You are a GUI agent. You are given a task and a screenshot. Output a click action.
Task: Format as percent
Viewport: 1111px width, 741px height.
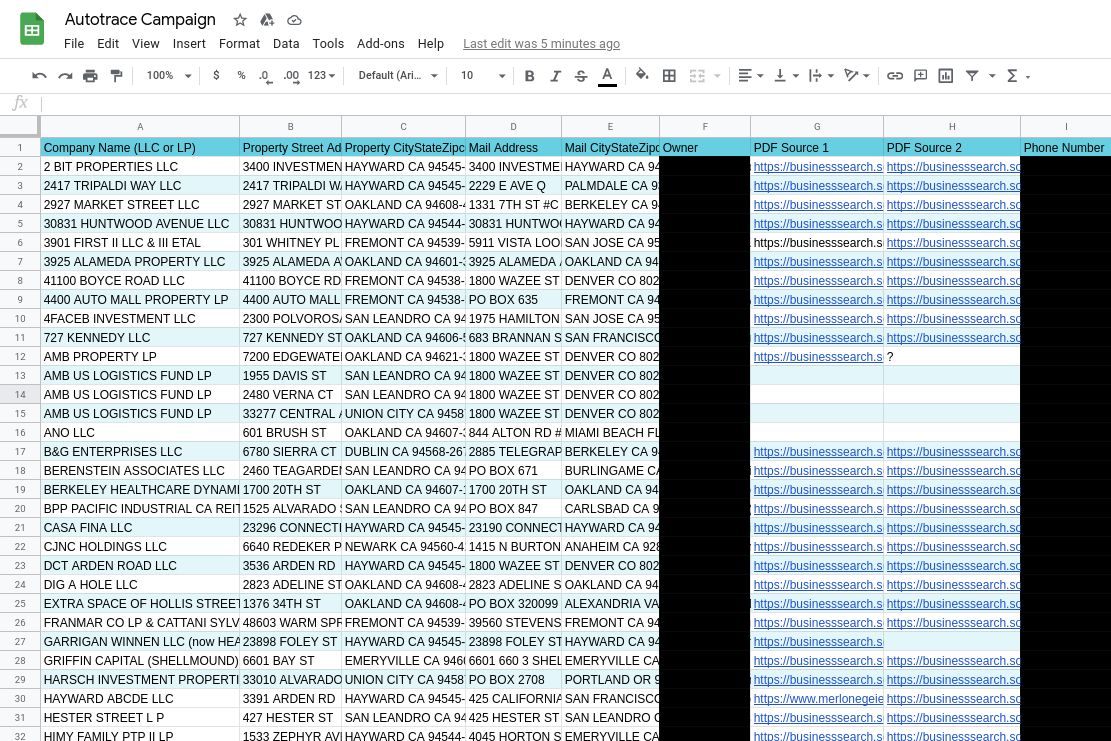tap(241, 75)
